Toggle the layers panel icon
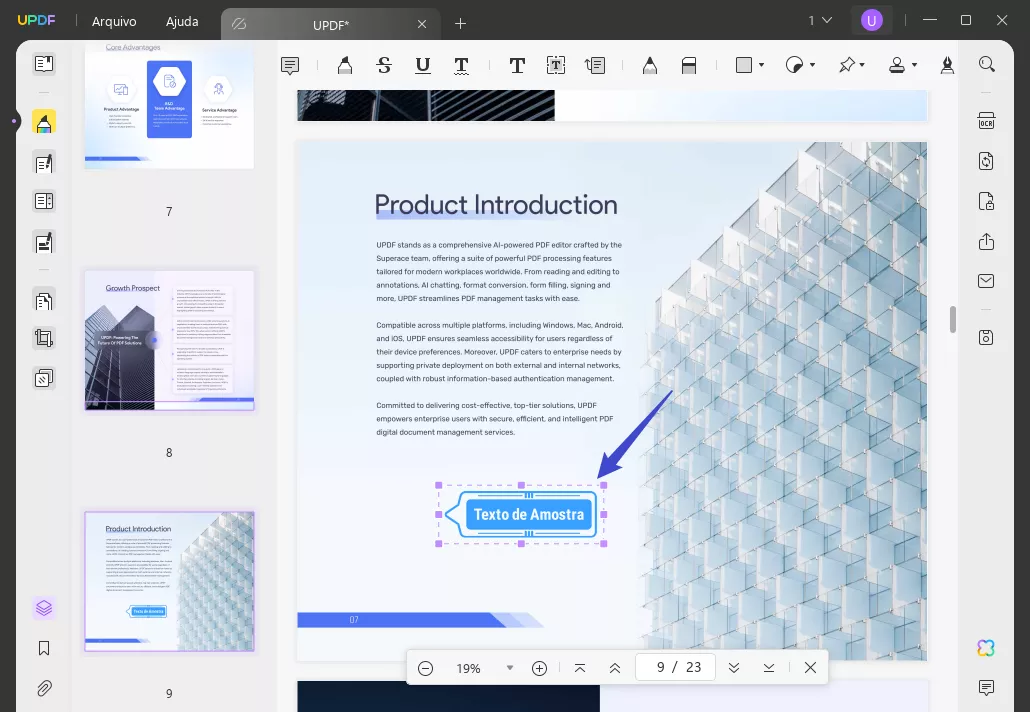1030x712 pixels. (44, 608)
